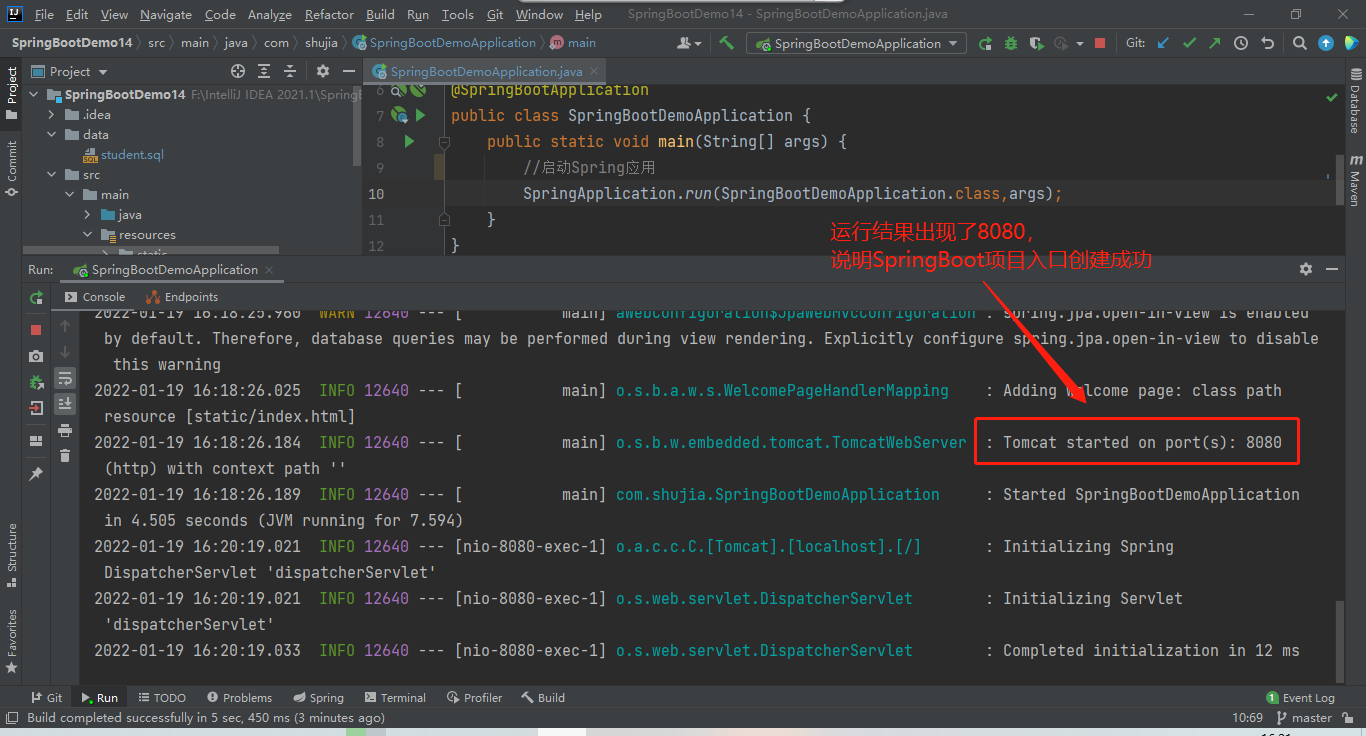Open the TODO tool window
Image resolution: width=1366 pixels, height=736 pixels.
162,698
